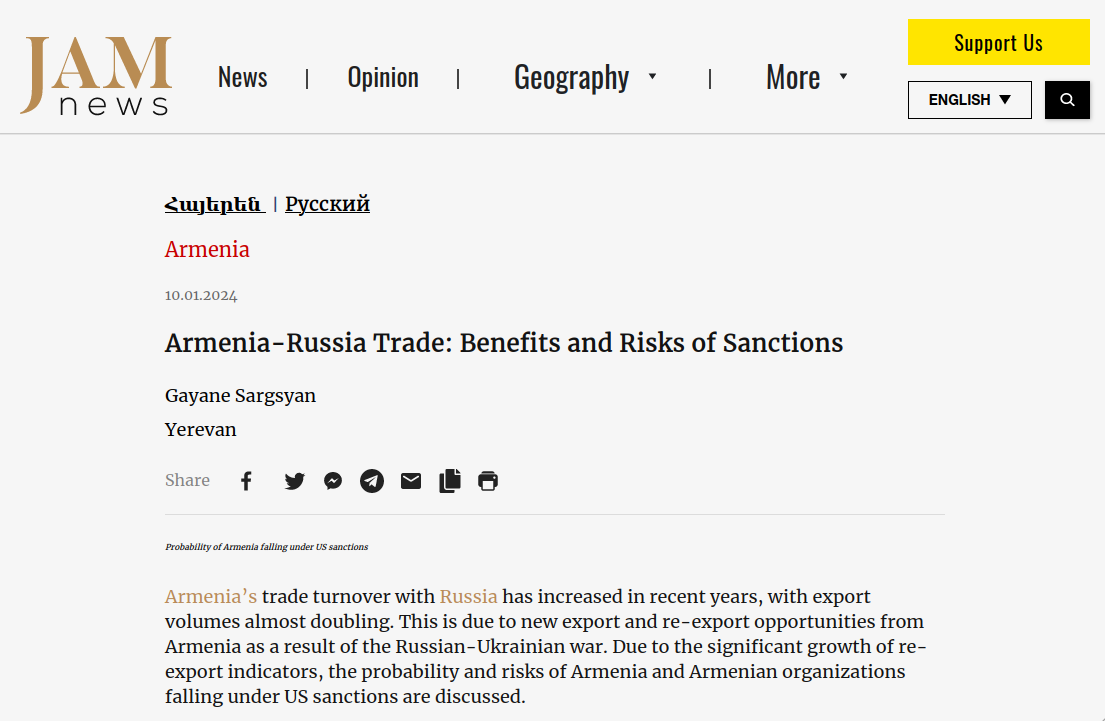This screenshot has height=721, width=1105.
Task: Switch to Русский version
Action: [x=327, y=204]
